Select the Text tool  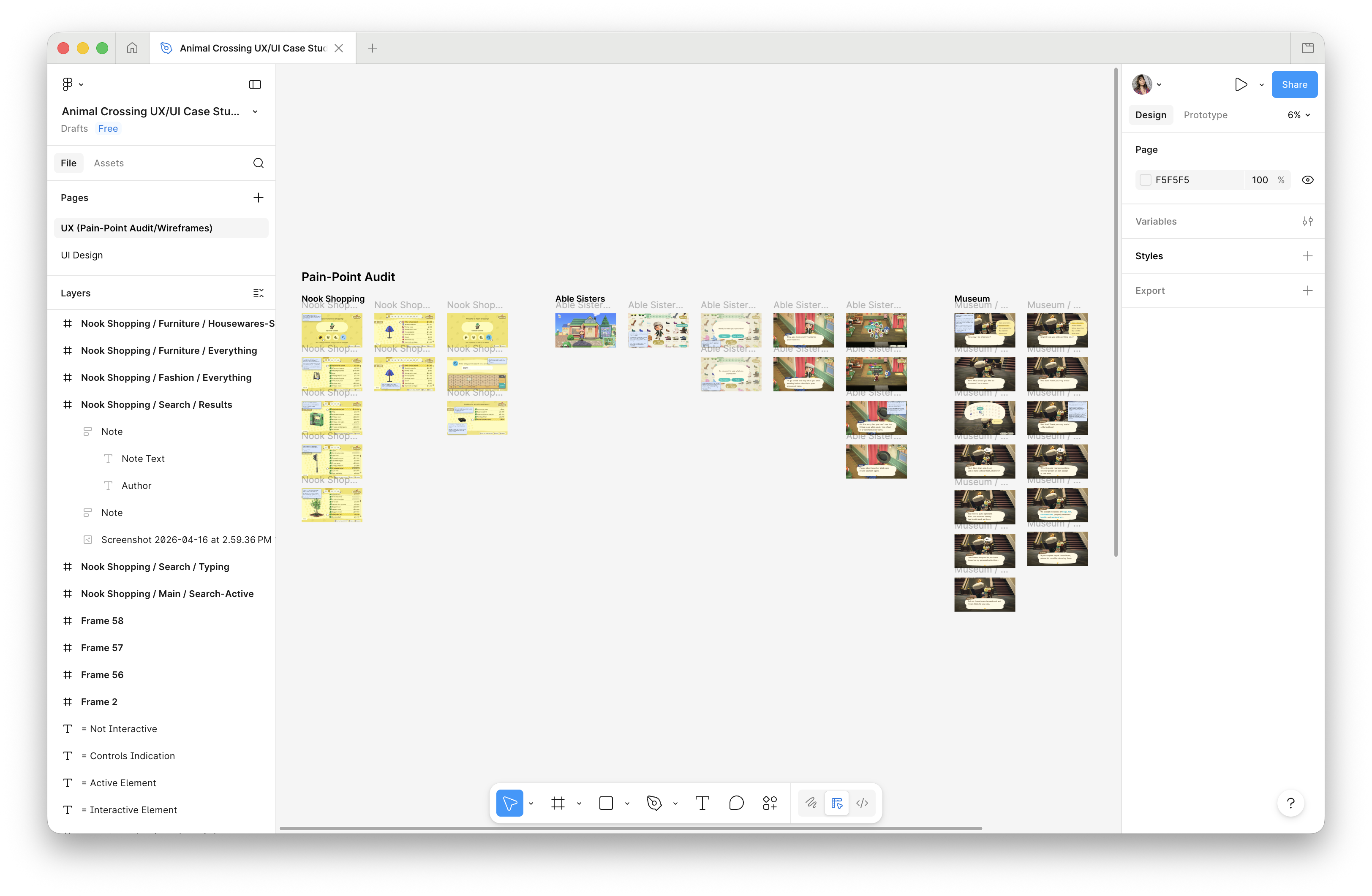tap(702, 803)
